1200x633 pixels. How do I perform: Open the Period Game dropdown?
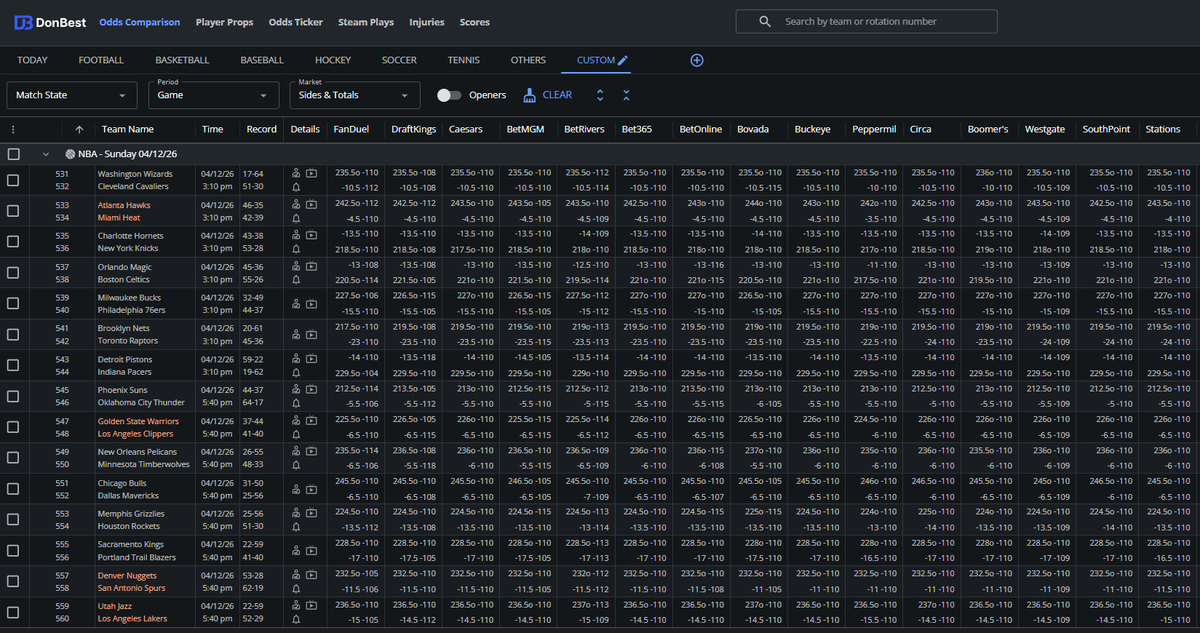tap(213, 95)
